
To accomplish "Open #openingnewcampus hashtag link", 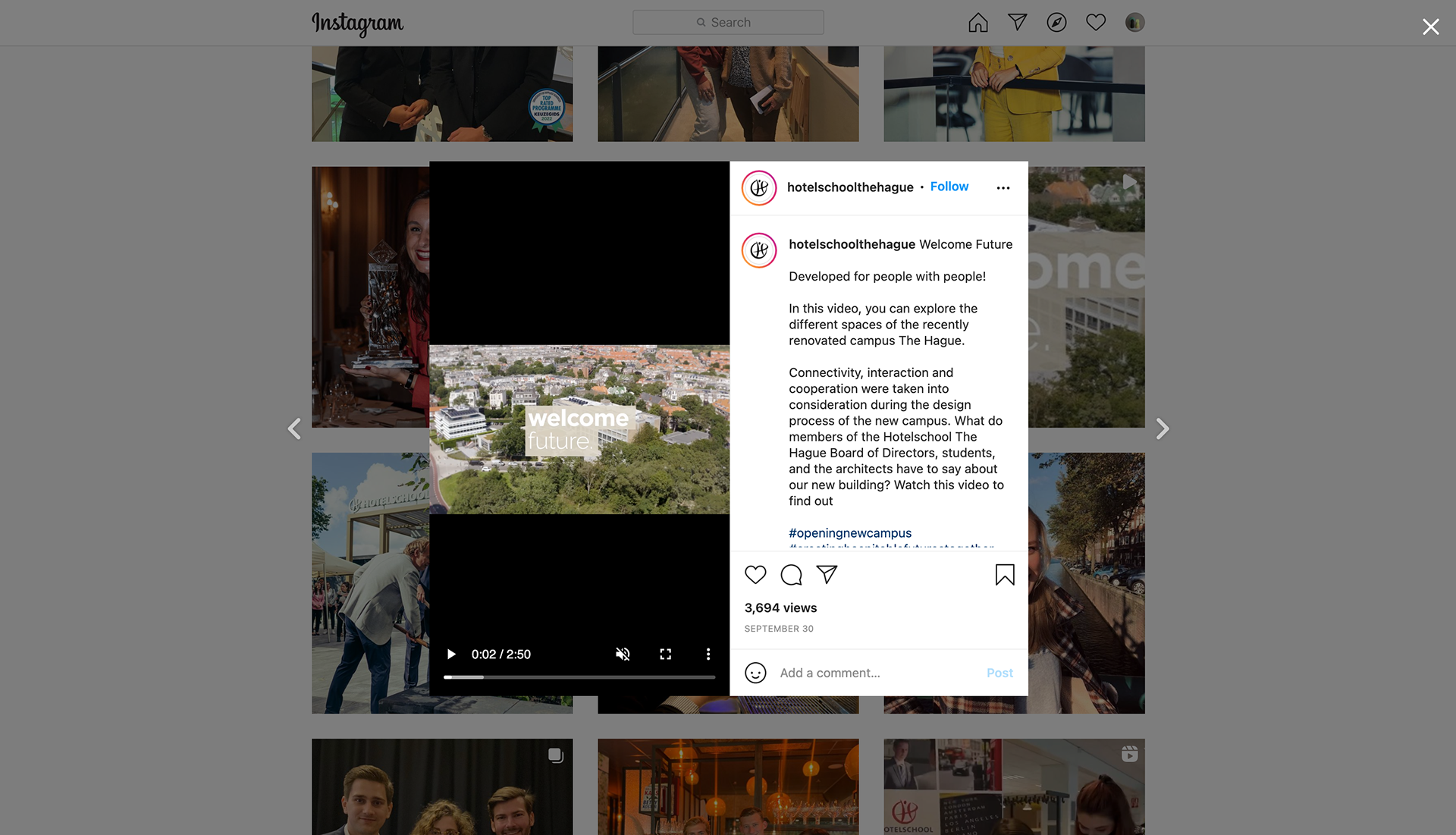I will (849, 533).
